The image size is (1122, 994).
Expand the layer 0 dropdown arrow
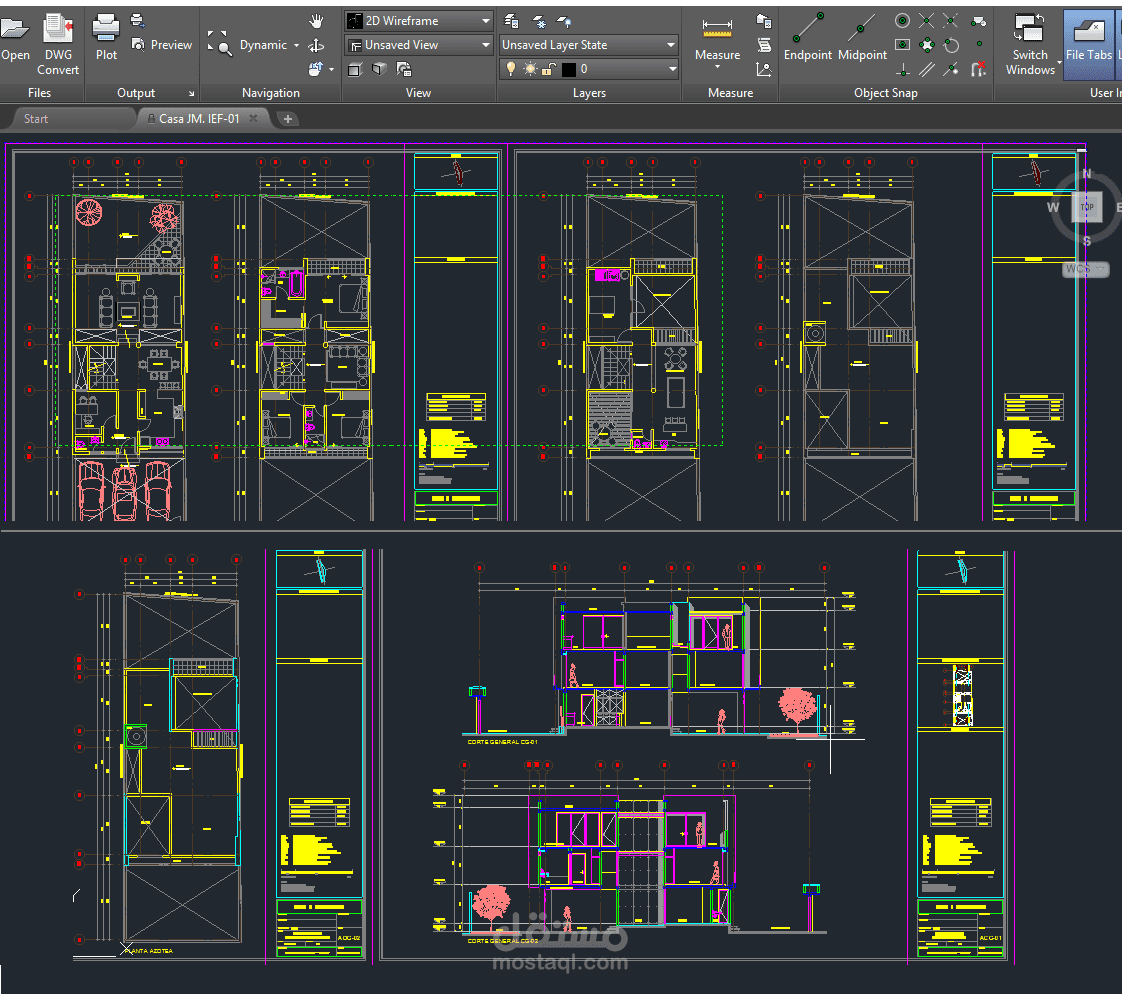(x=673, y=69)
